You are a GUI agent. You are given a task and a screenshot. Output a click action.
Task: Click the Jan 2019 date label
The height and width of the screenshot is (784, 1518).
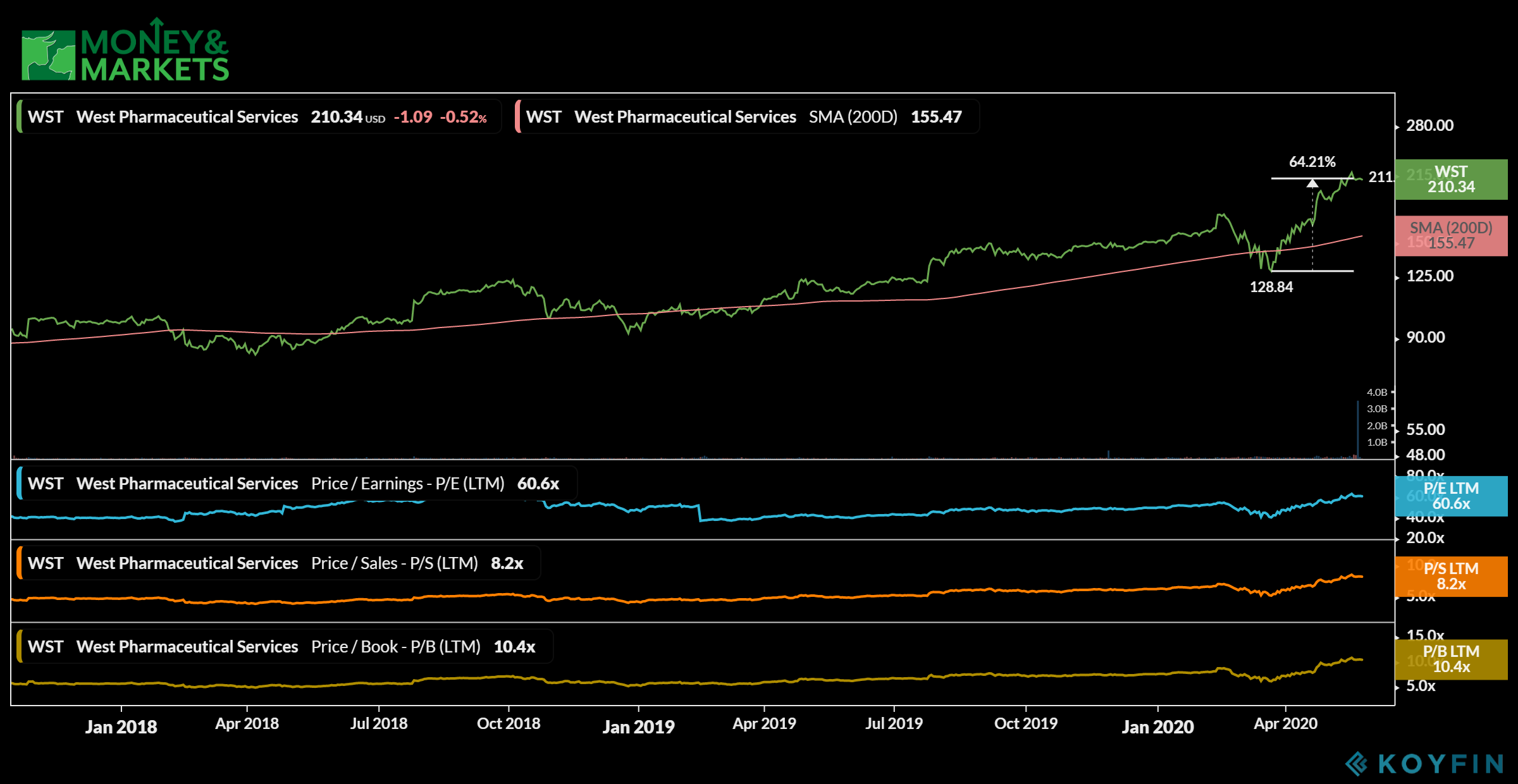coord(638,727)
